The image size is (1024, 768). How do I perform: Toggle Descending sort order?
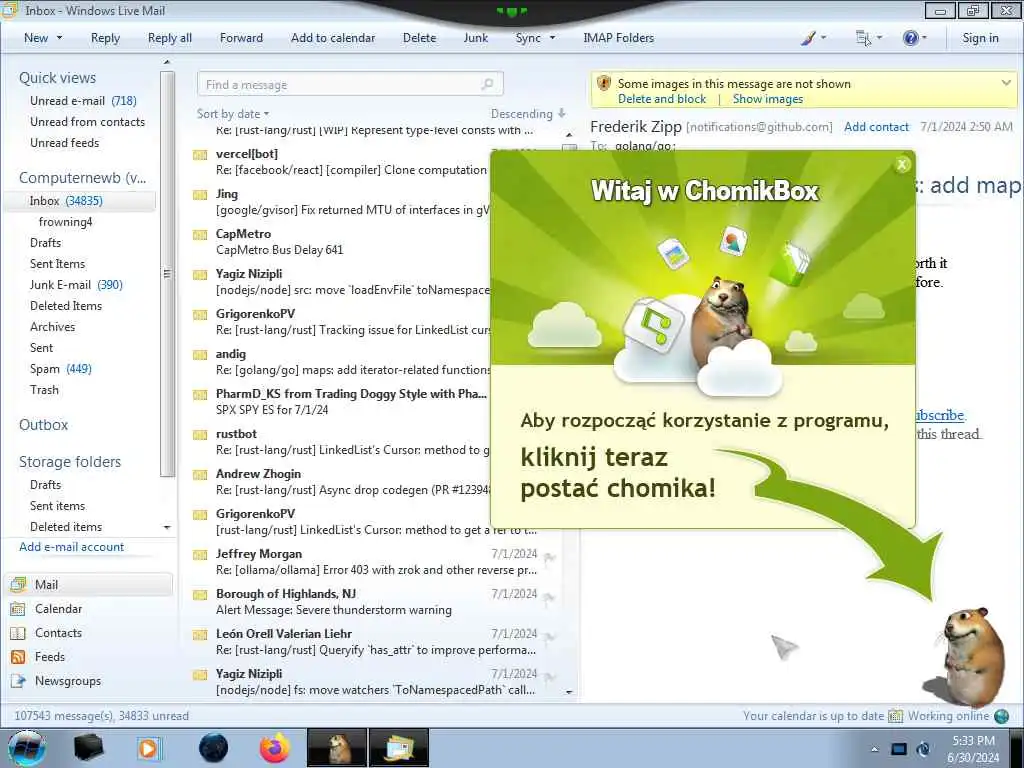point(528,114)
